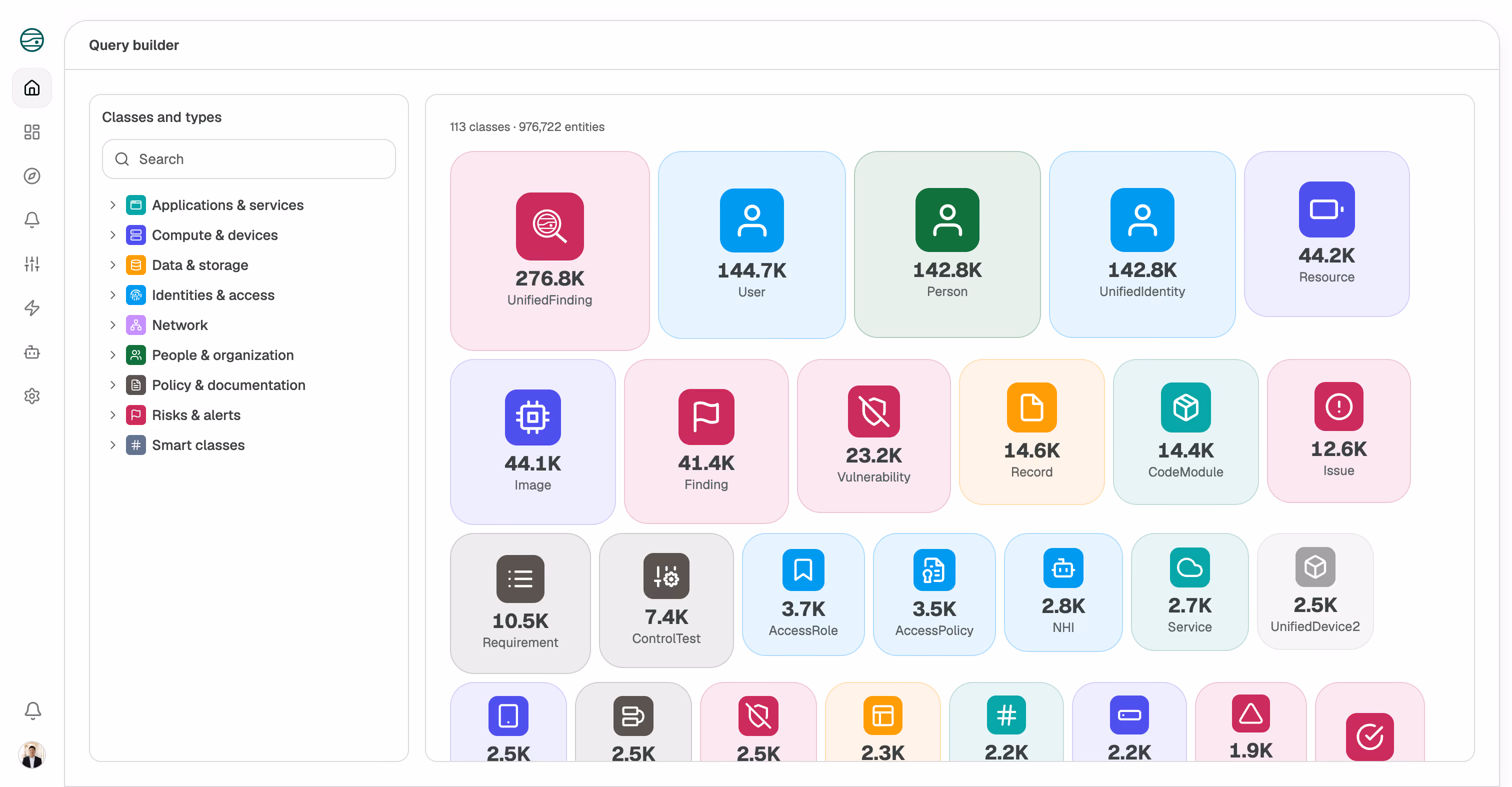
Task: Select the Finding class card
Action: [706, 441]
